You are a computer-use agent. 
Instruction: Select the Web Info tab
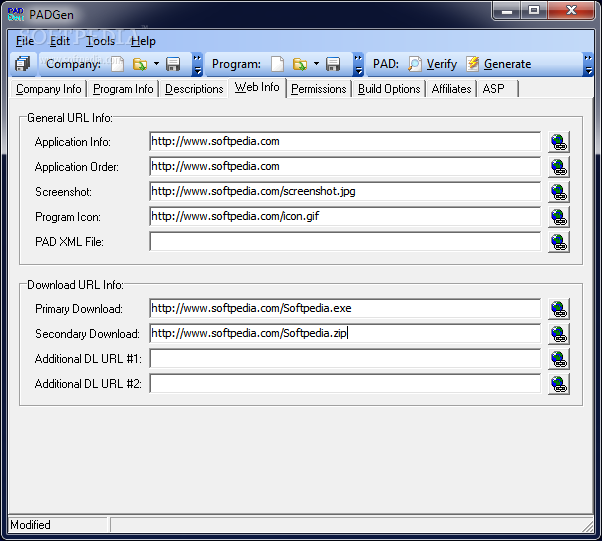(x=257, y=87)
